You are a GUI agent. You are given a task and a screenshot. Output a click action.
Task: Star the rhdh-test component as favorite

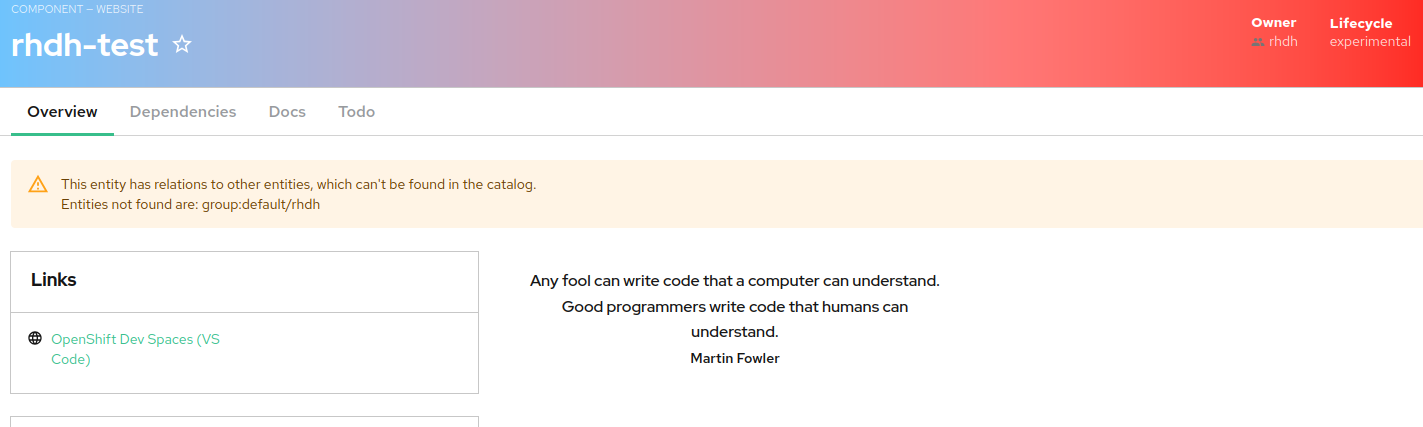[x=182, y=45]
